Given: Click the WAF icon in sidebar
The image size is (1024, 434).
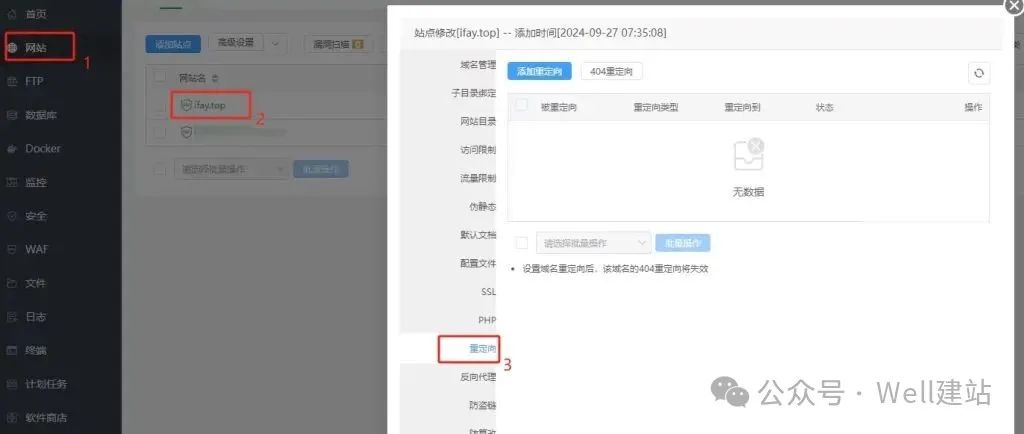Looking at the screenshot, I should 12,249.
